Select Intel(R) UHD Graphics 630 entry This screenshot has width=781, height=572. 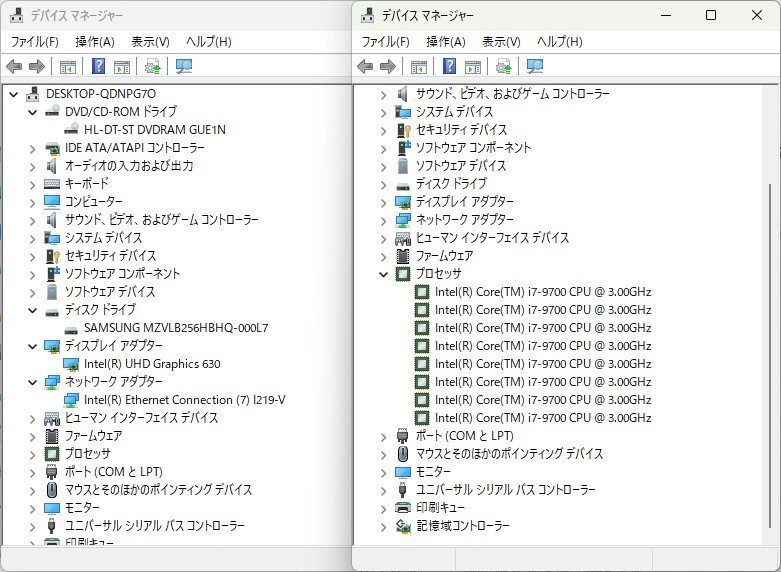(152, 364)
